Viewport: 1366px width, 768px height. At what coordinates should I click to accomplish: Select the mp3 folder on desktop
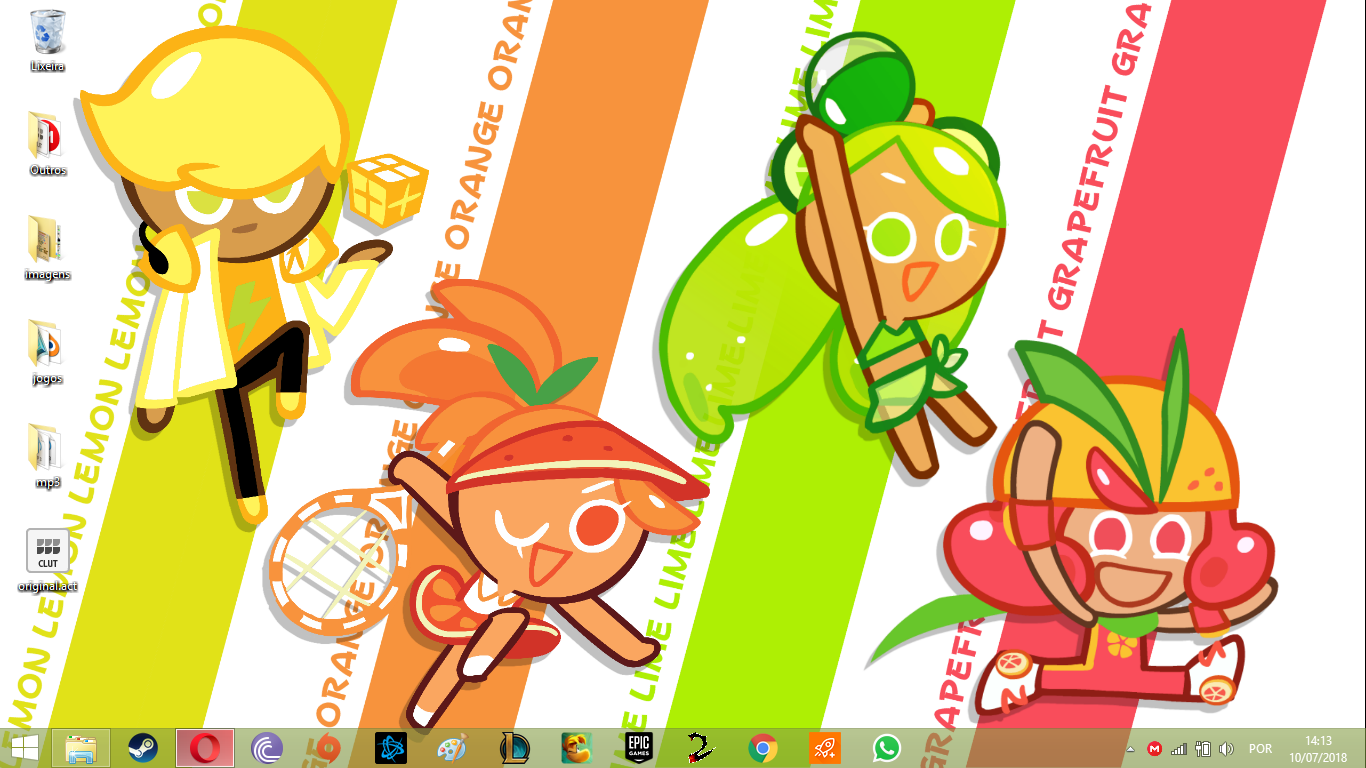(x=47, y=456)
